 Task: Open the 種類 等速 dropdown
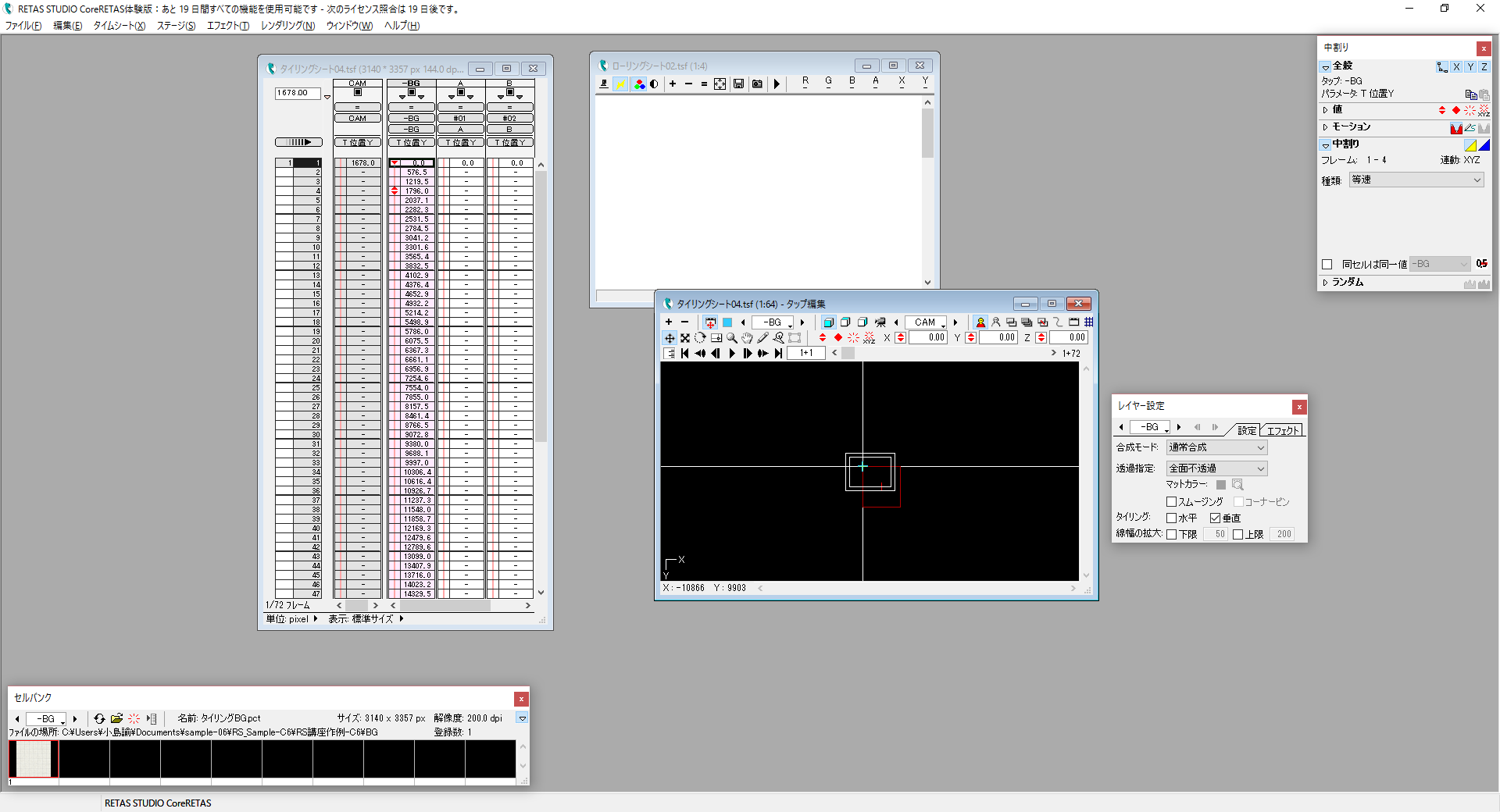pos(1416,180)
